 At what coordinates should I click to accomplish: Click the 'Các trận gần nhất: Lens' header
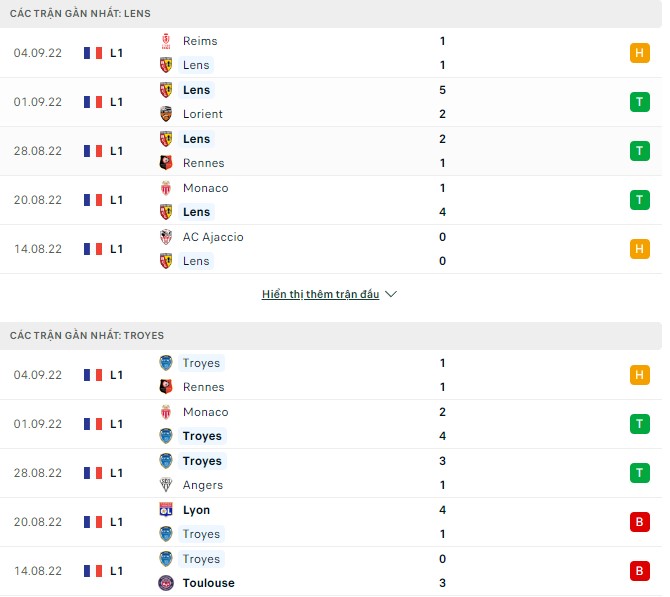coord(80,13)
